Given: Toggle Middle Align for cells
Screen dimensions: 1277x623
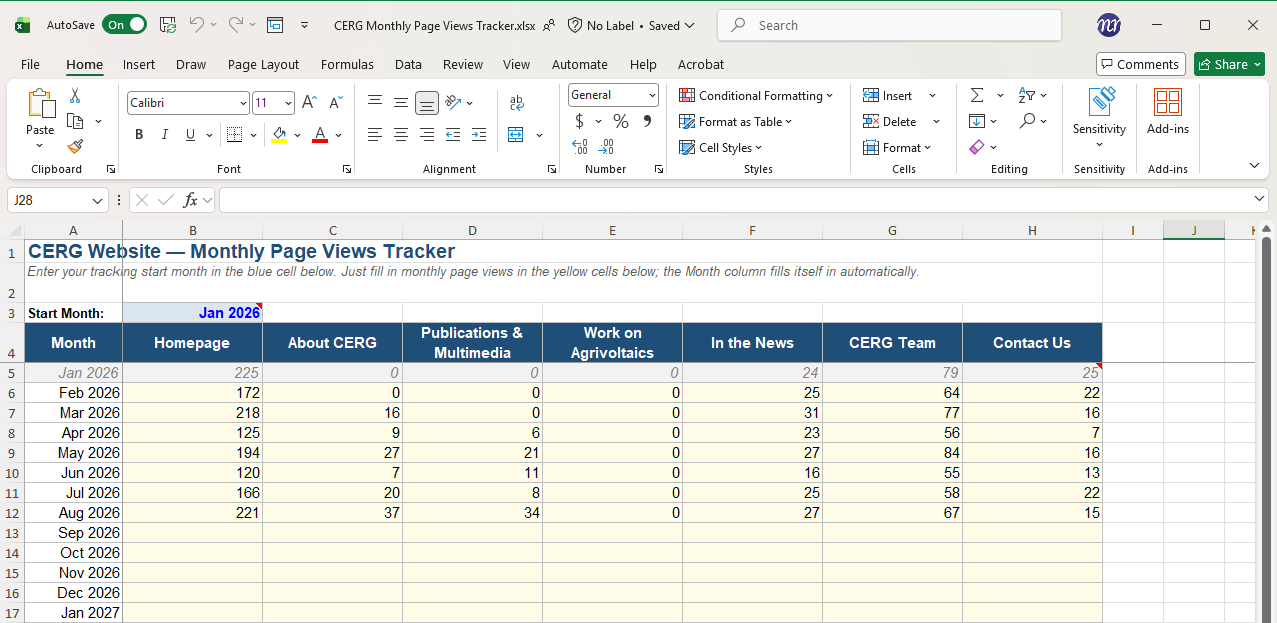Looking at the screenshot, I should pyautogui.click(x=401, y=102).
